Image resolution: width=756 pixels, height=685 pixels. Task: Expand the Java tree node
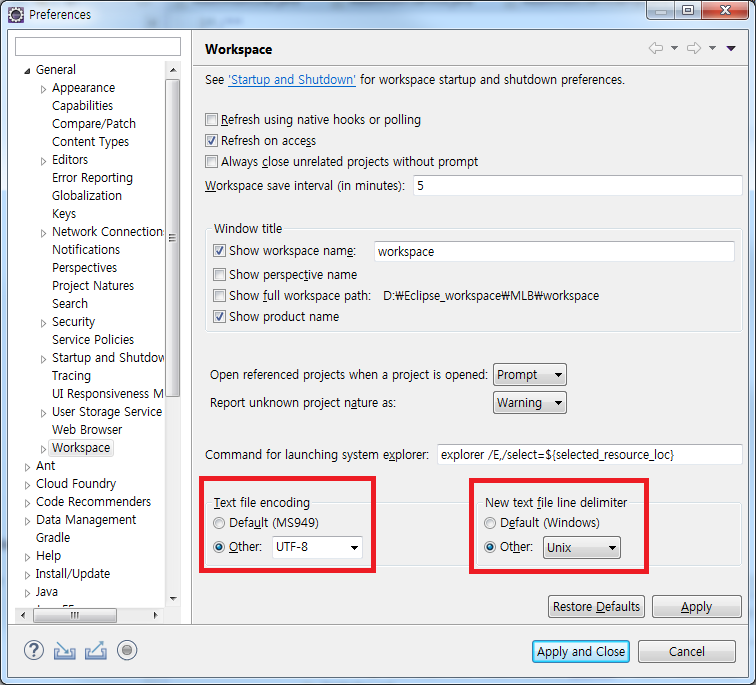(x=27, y=593)
